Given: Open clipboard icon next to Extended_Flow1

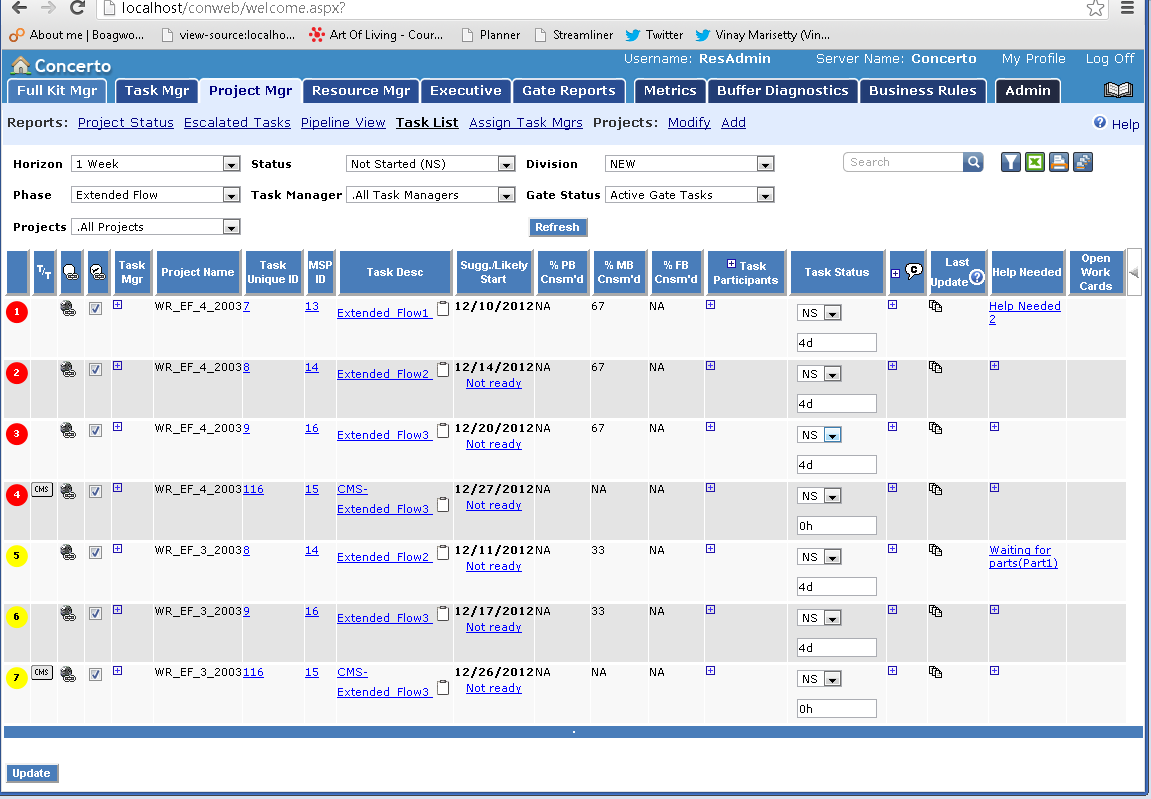Looking at the screenshot, I should (x=443, y=308).
